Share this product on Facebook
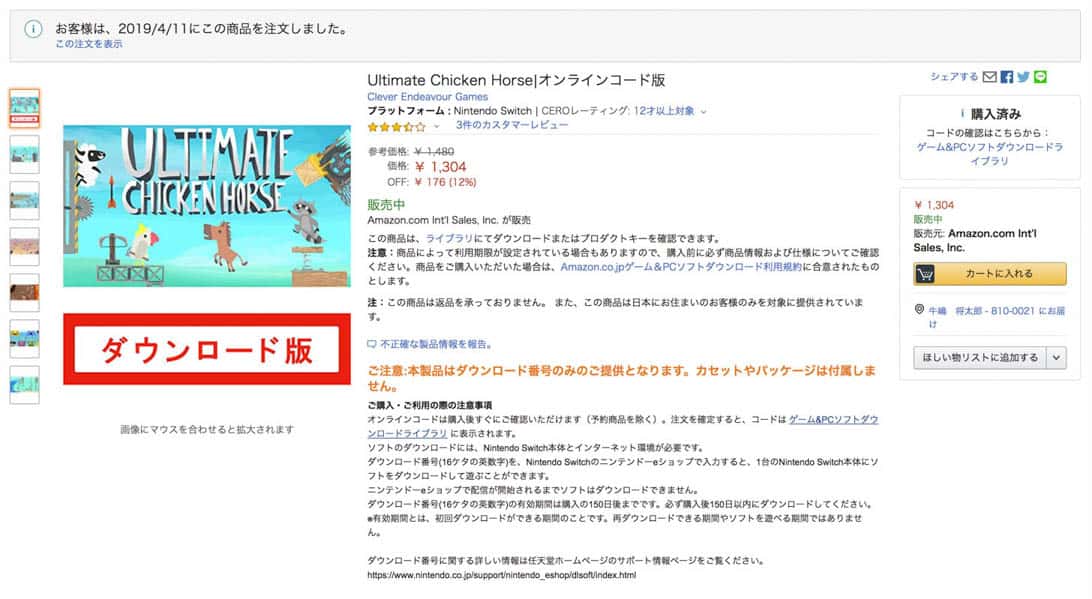The height and width of the screenshot is (599, 1092). click(x=1007, y=77)
